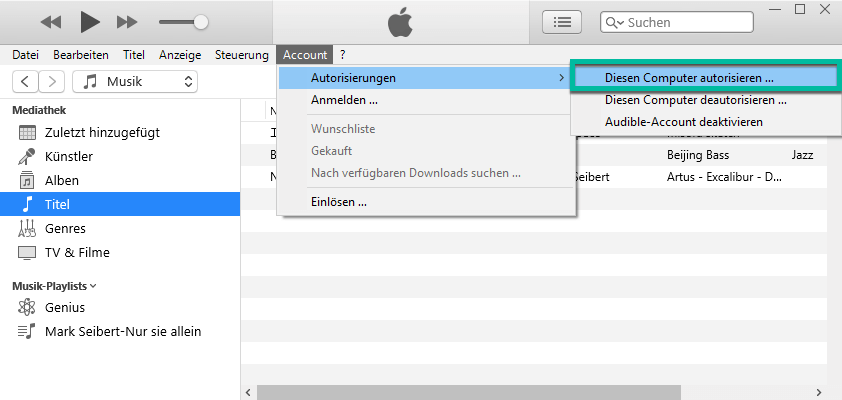This screenshot has width=842, height=400.
Task: Open the ? help menu
Action: pos(343,55)
